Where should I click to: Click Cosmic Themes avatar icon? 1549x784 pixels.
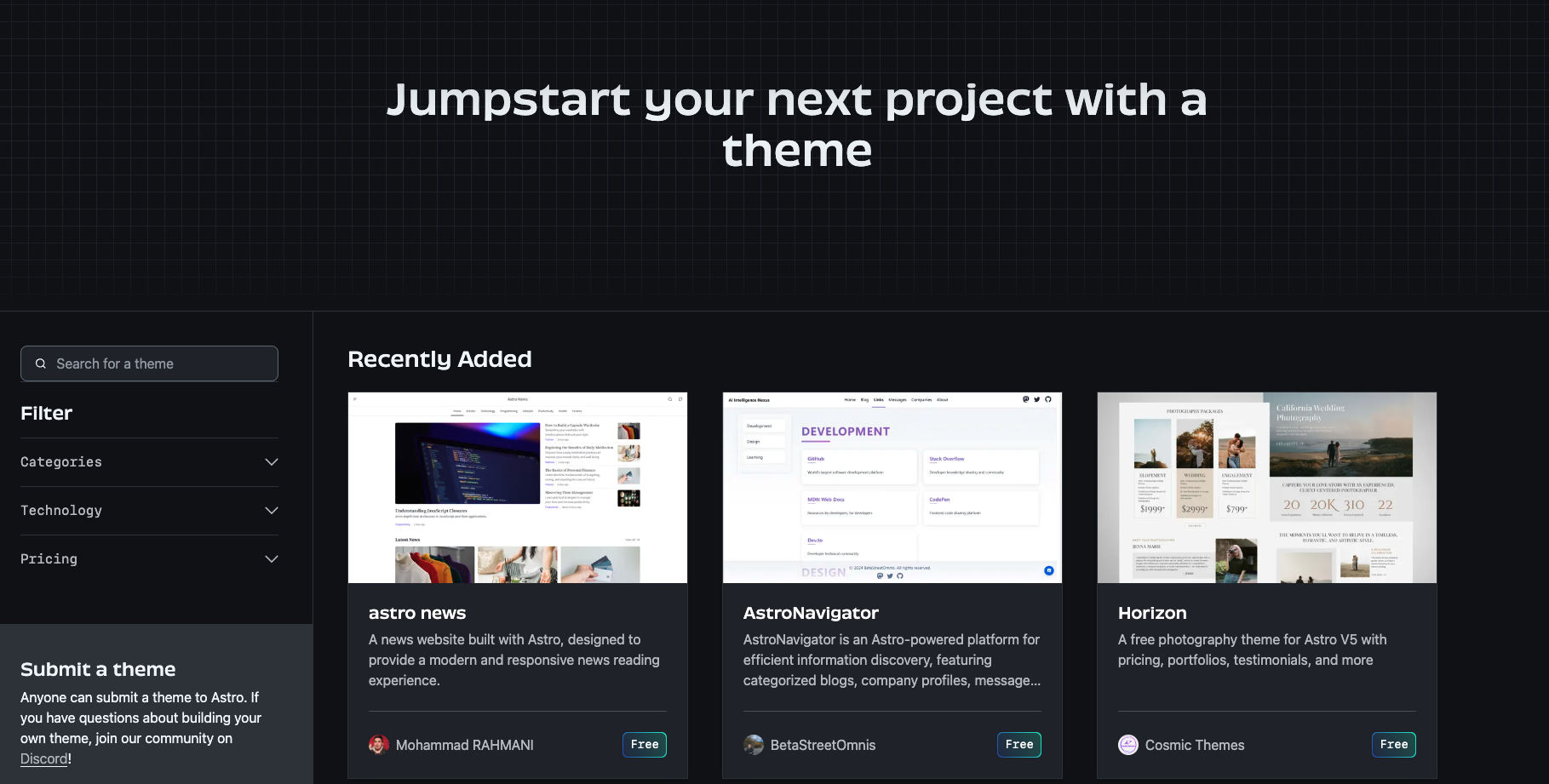tap(1128, 745)
